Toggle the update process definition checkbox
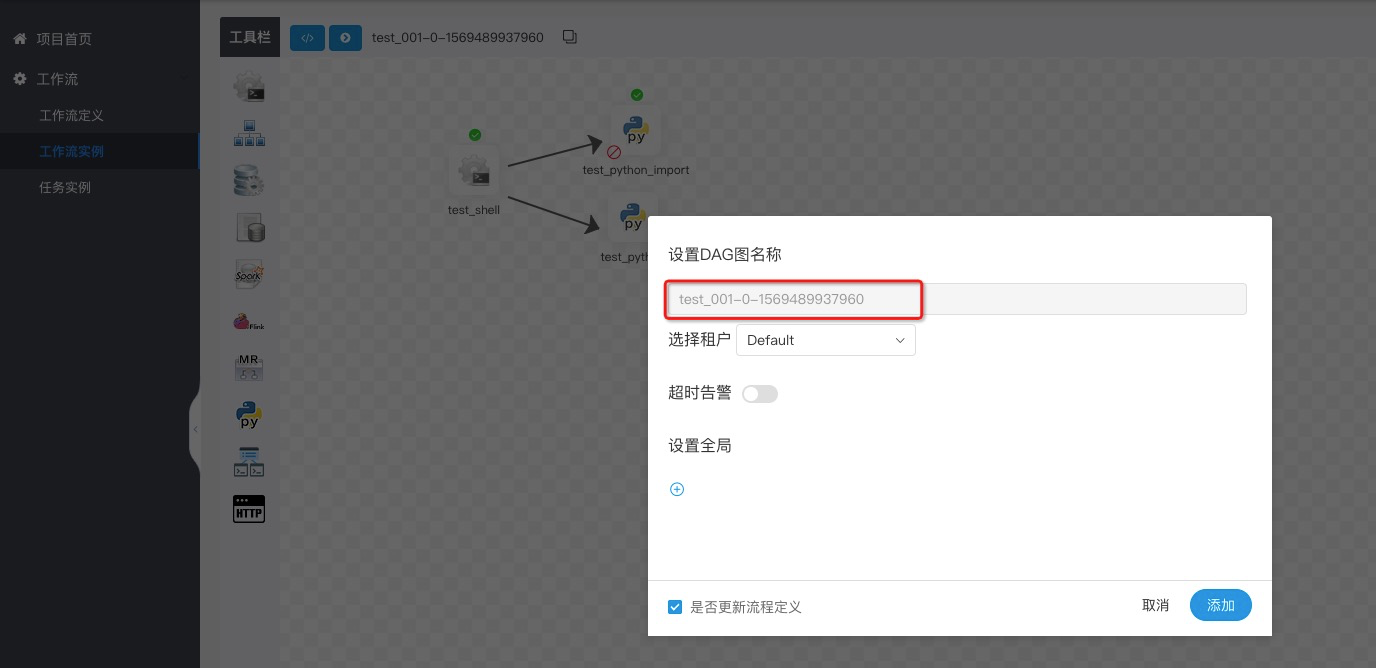The width and height of the screenshot is (1376, 668). click(x=676, y=607)
